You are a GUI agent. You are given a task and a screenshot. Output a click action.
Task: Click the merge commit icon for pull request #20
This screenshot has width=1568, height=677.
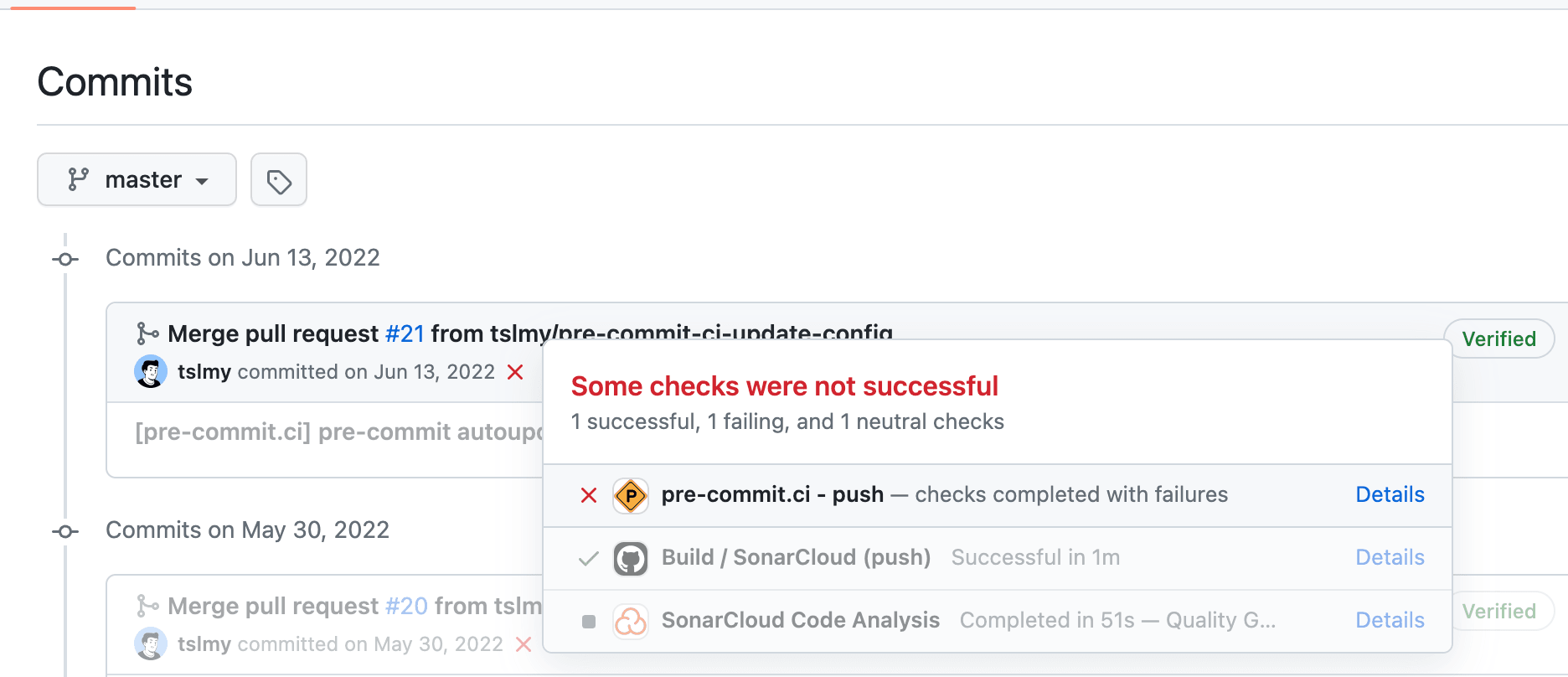148,605
